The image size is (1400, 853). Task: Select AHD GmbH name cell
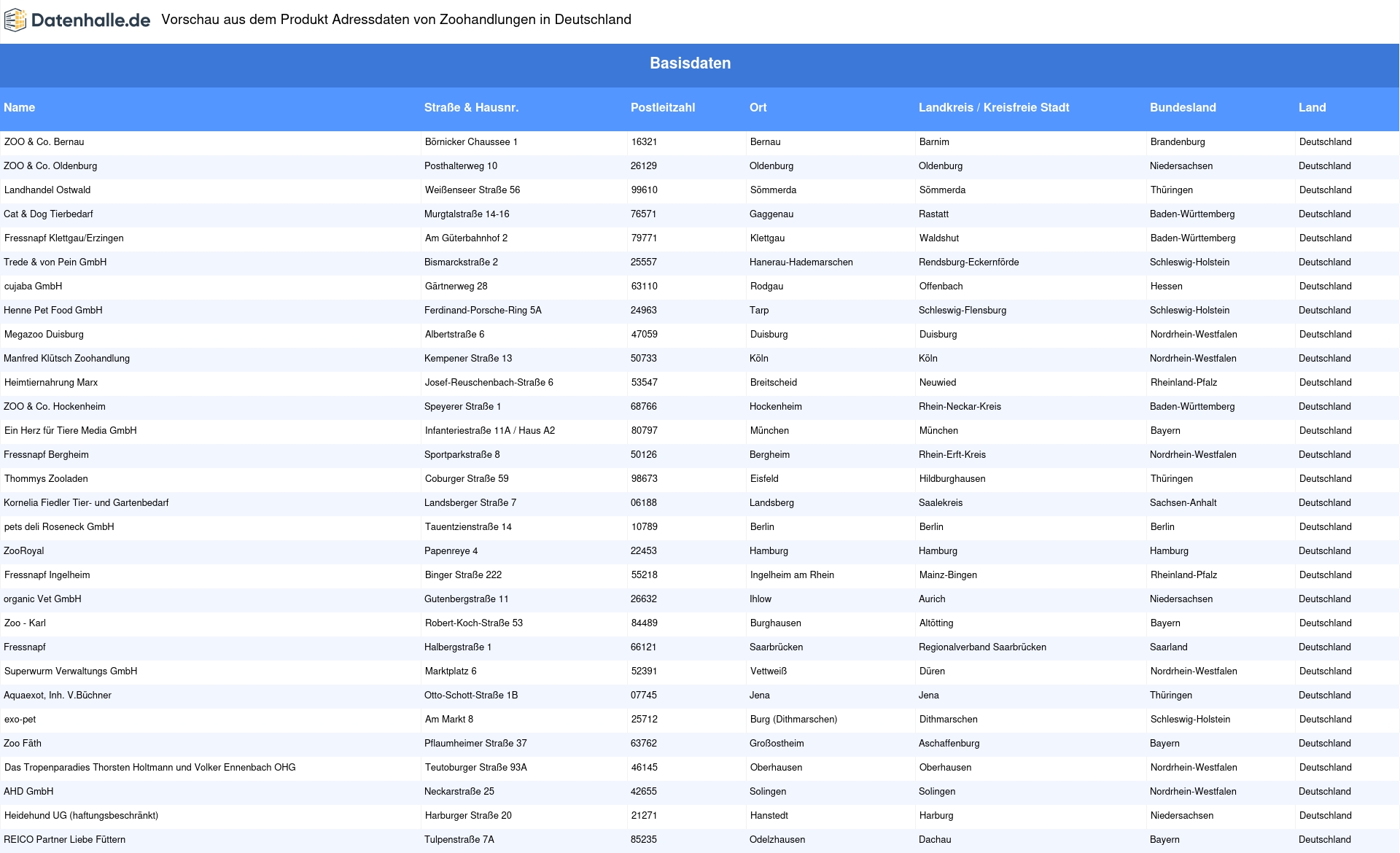28,792
